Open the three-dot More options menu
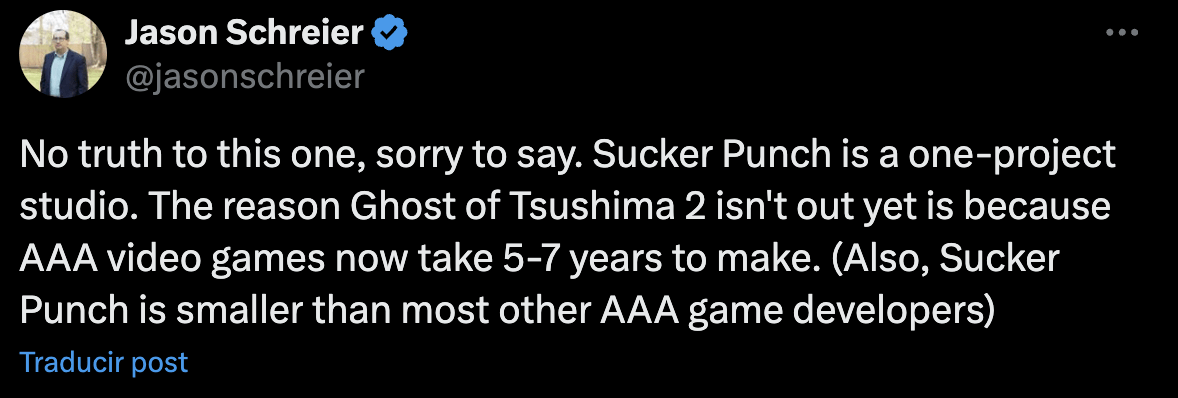This screenshot has width=1178, height=398. [1123, 33]
